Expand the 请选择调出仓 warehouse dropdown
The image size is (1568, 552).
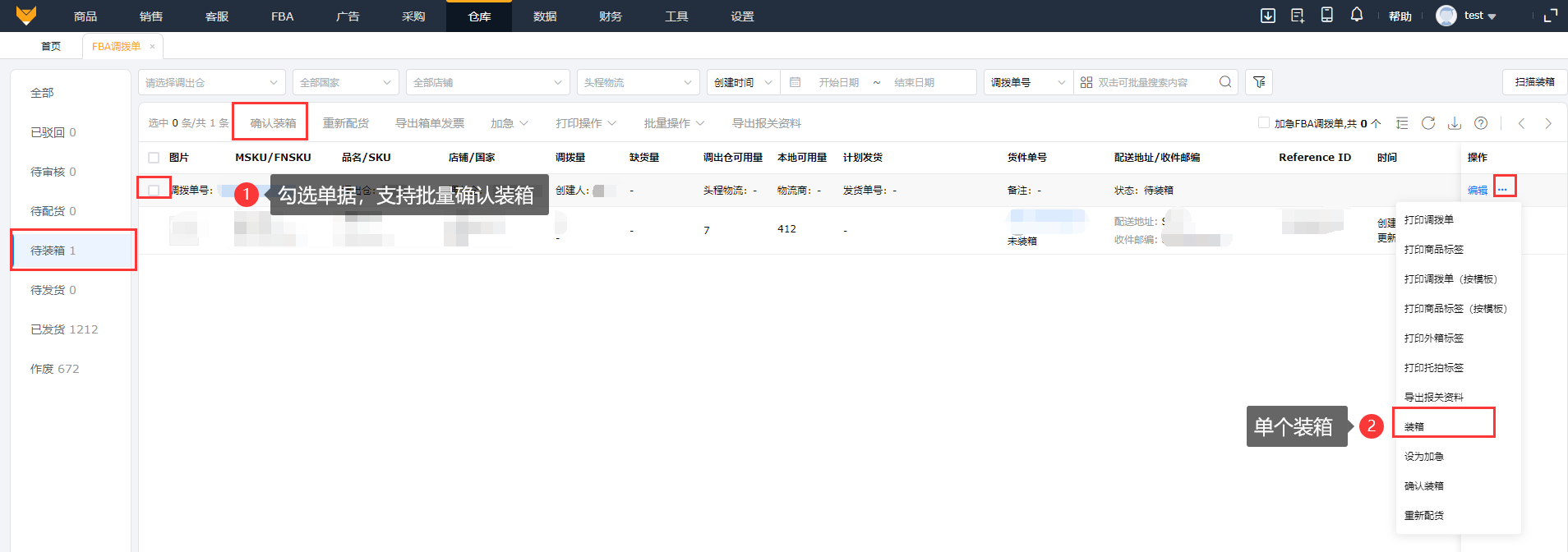pyautogui.click(x=211, y=82)
